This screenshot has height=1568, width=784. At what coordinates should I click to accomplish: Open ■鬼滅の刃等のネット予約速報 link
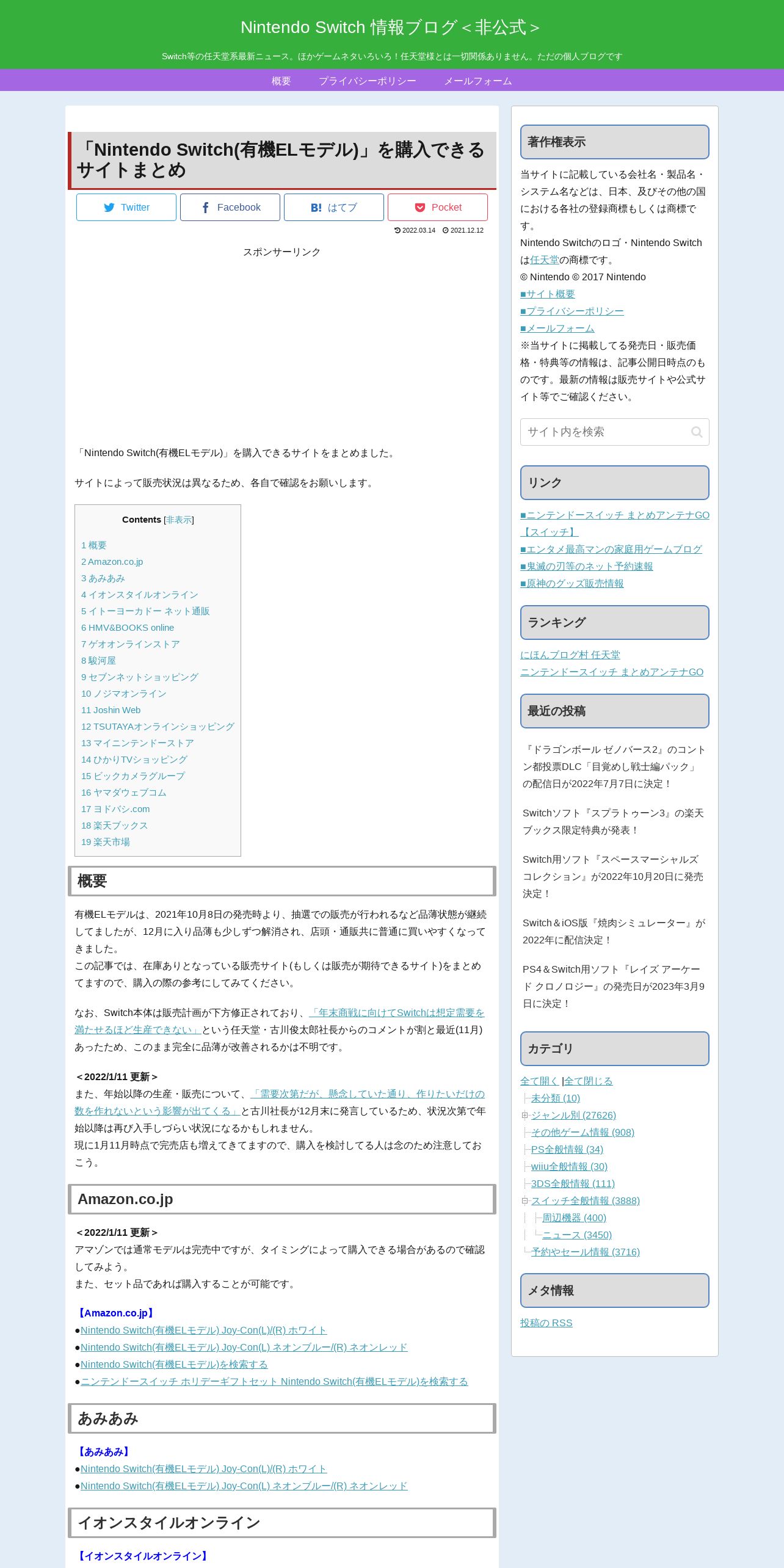[x=587, y=567]
